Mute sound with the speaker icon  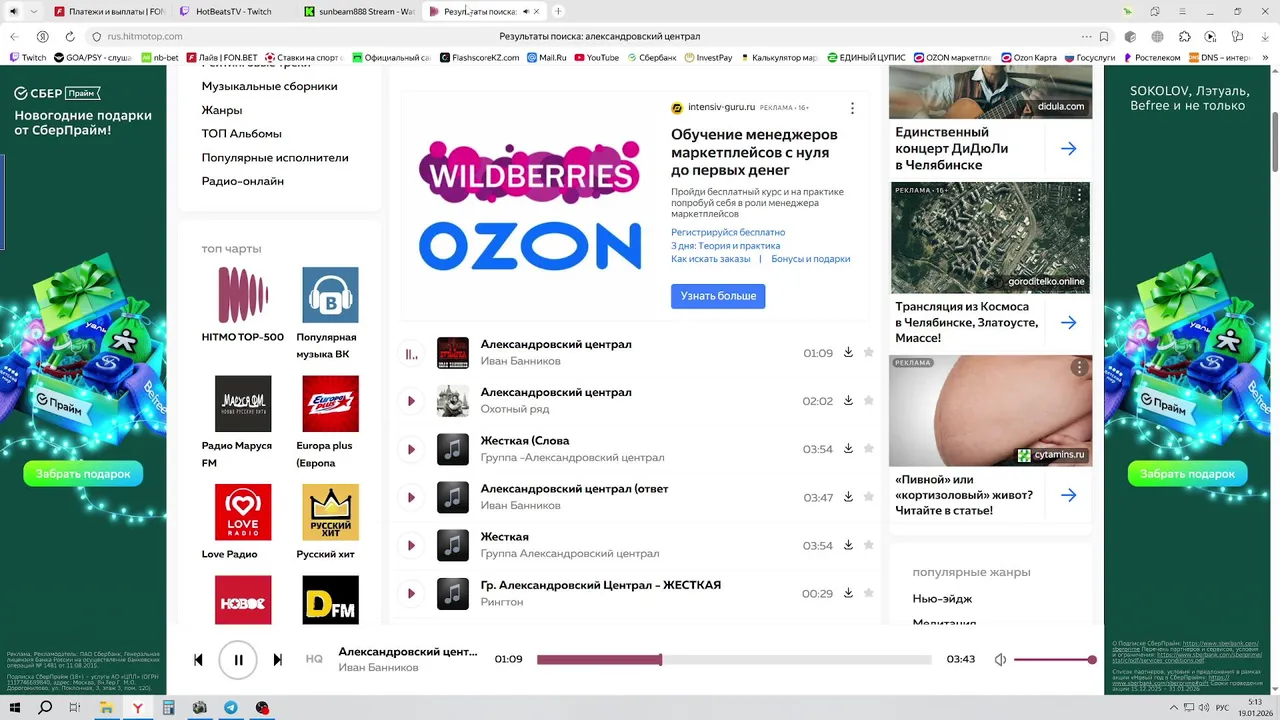pos(1000,660)
